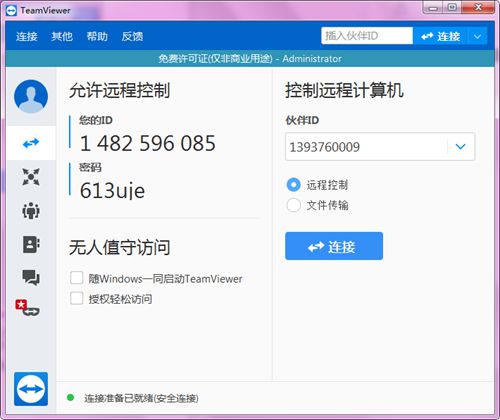Select the 远程控制 radio button
The height and width of the screenshot is (420, 500).
[294, 185]
